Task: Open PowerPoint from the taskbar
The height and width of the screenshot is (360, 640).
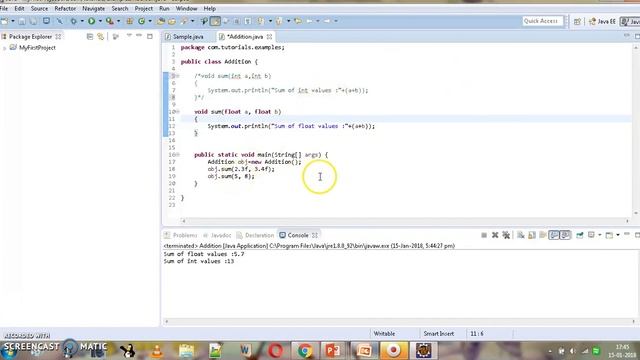Action: coord(333,351)
